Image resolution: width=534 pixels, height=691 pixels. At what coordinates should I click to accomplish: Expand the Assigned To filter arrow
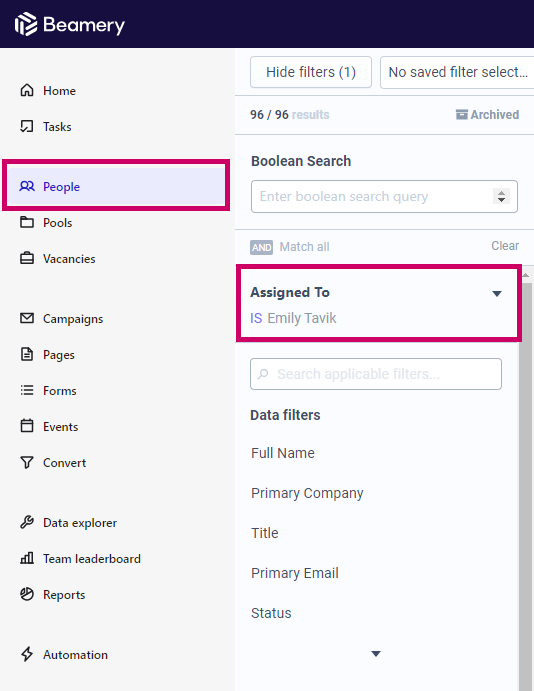(x=497, y=293)
